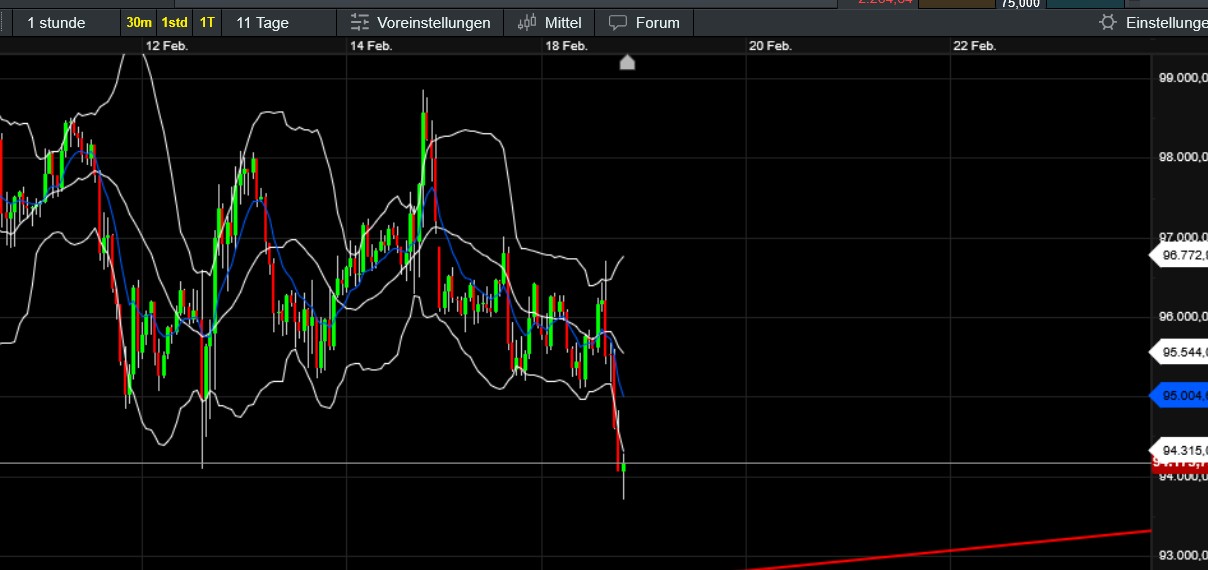The image size is (1208, 570).
Task: Click the 96.000 price axis label
Action: (1183, 316)
